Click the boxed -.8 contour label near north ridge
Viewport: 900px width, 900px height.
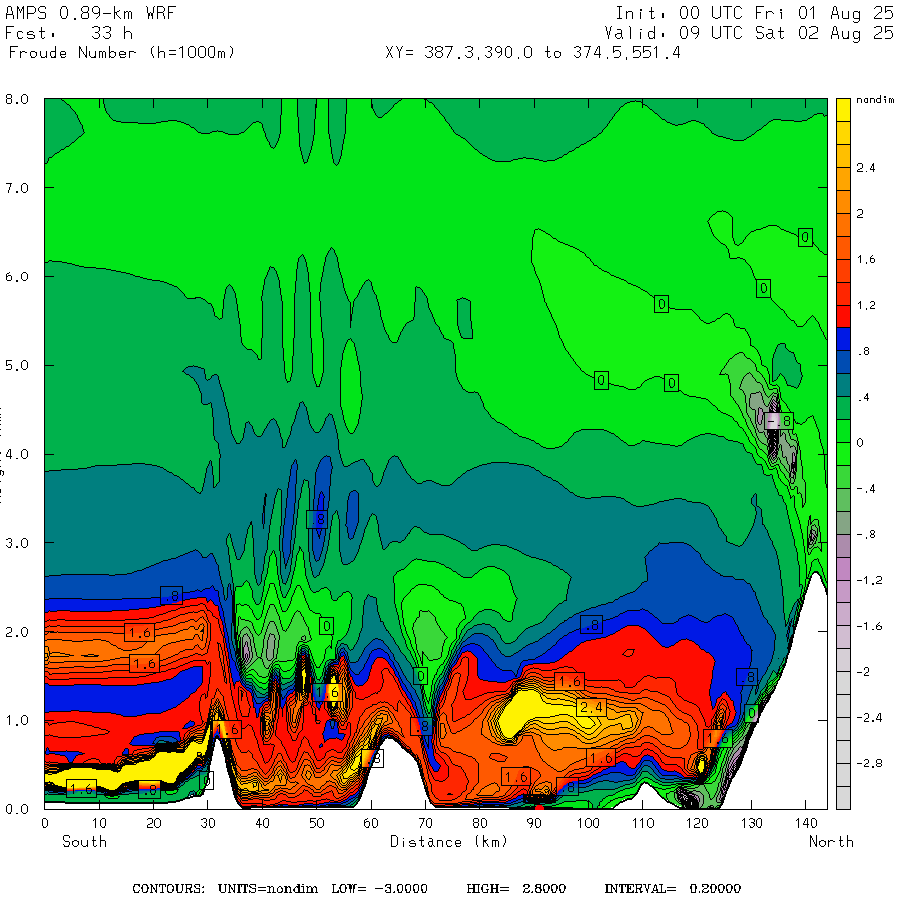(779, 421)
